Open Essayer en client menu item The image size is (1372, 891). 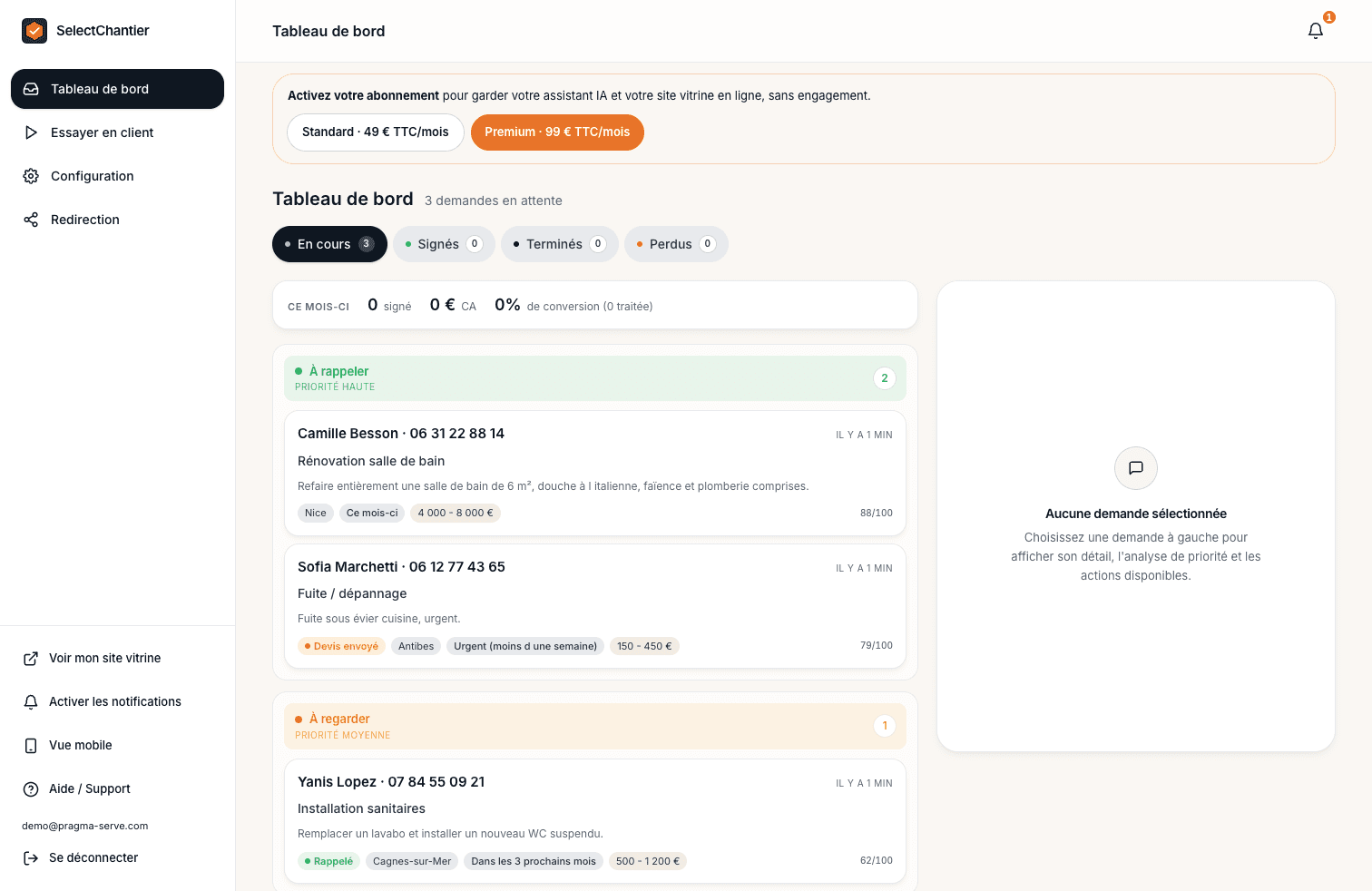[x=117, y=132]
